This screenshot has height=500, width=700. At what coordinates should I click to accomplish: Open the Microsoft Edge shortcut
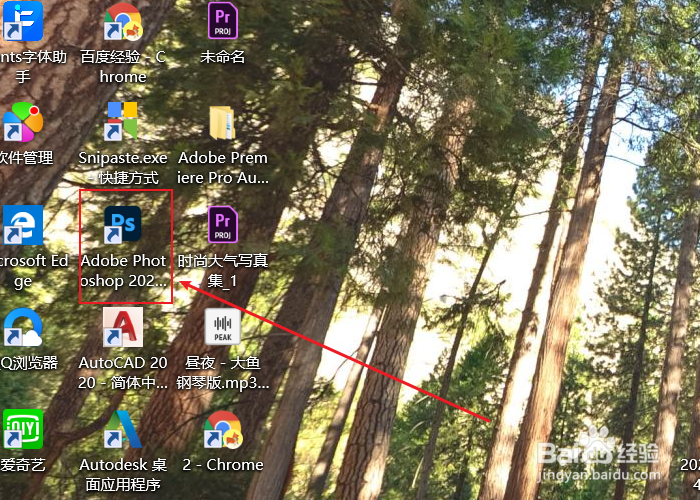pyautogui.click(x=23, y=224)
